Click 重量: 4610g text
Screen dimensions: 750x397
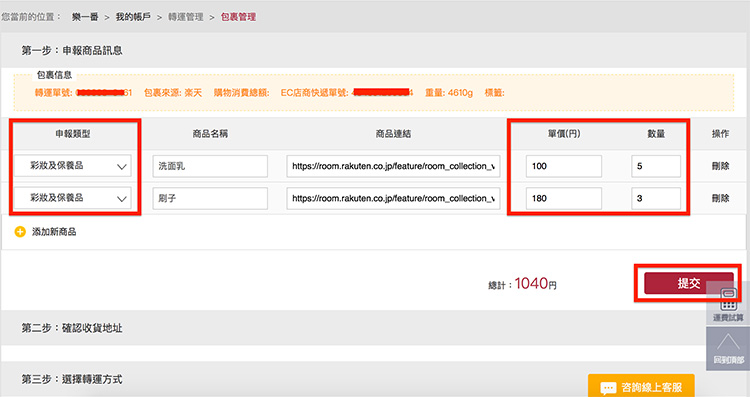pyautogui.click(x=449, y=93)
